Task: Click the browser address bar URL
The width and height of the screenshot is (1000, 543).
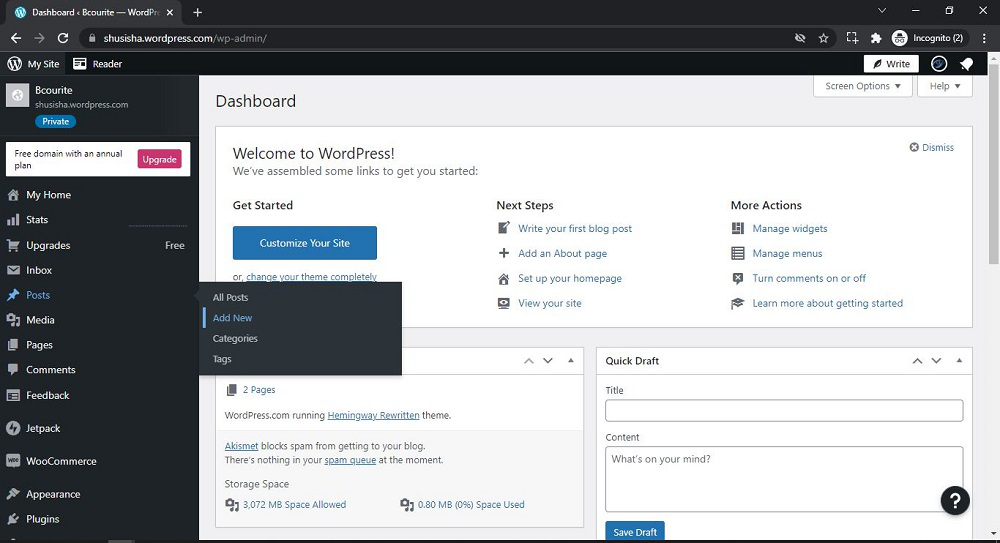Action: [185, 38]
